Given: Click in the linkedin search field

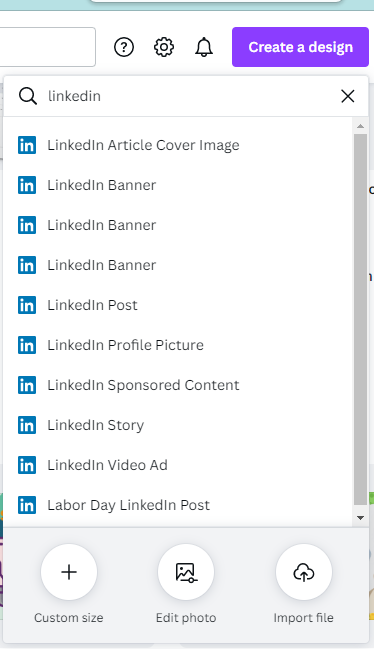Looking at the screenshot, I should [x=190, y=96].
